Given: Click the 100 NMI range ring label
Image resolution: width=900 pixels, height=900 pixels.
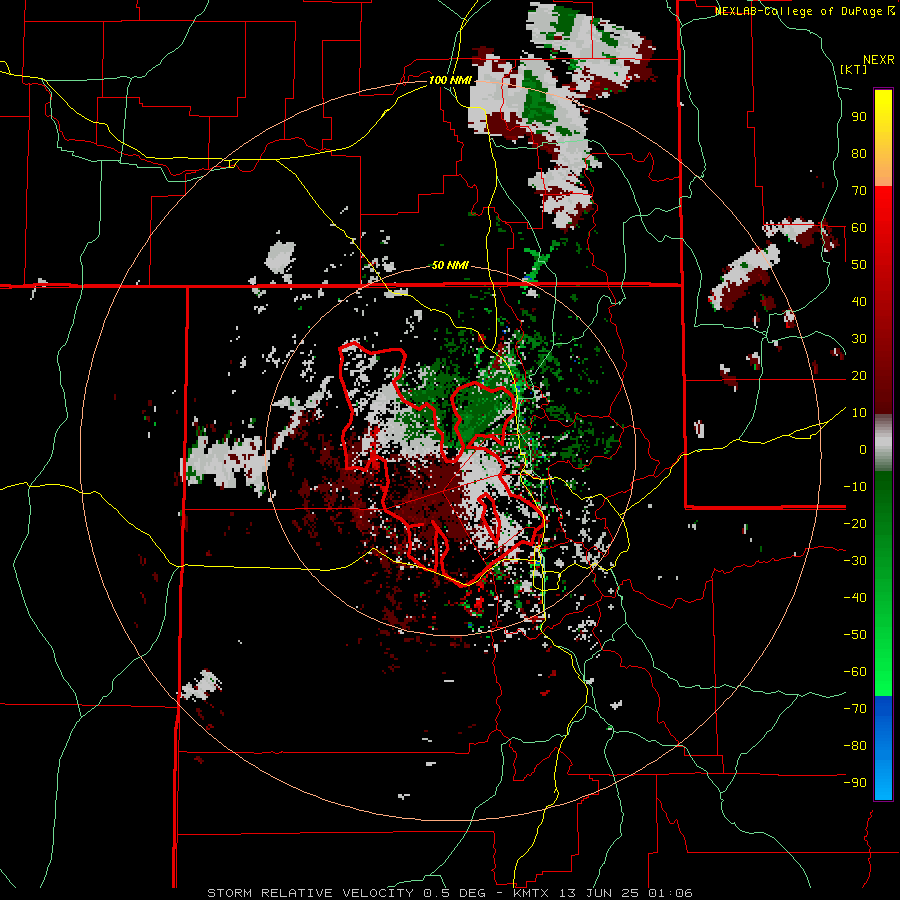Looking at the screenshot, I should (450, 80).
